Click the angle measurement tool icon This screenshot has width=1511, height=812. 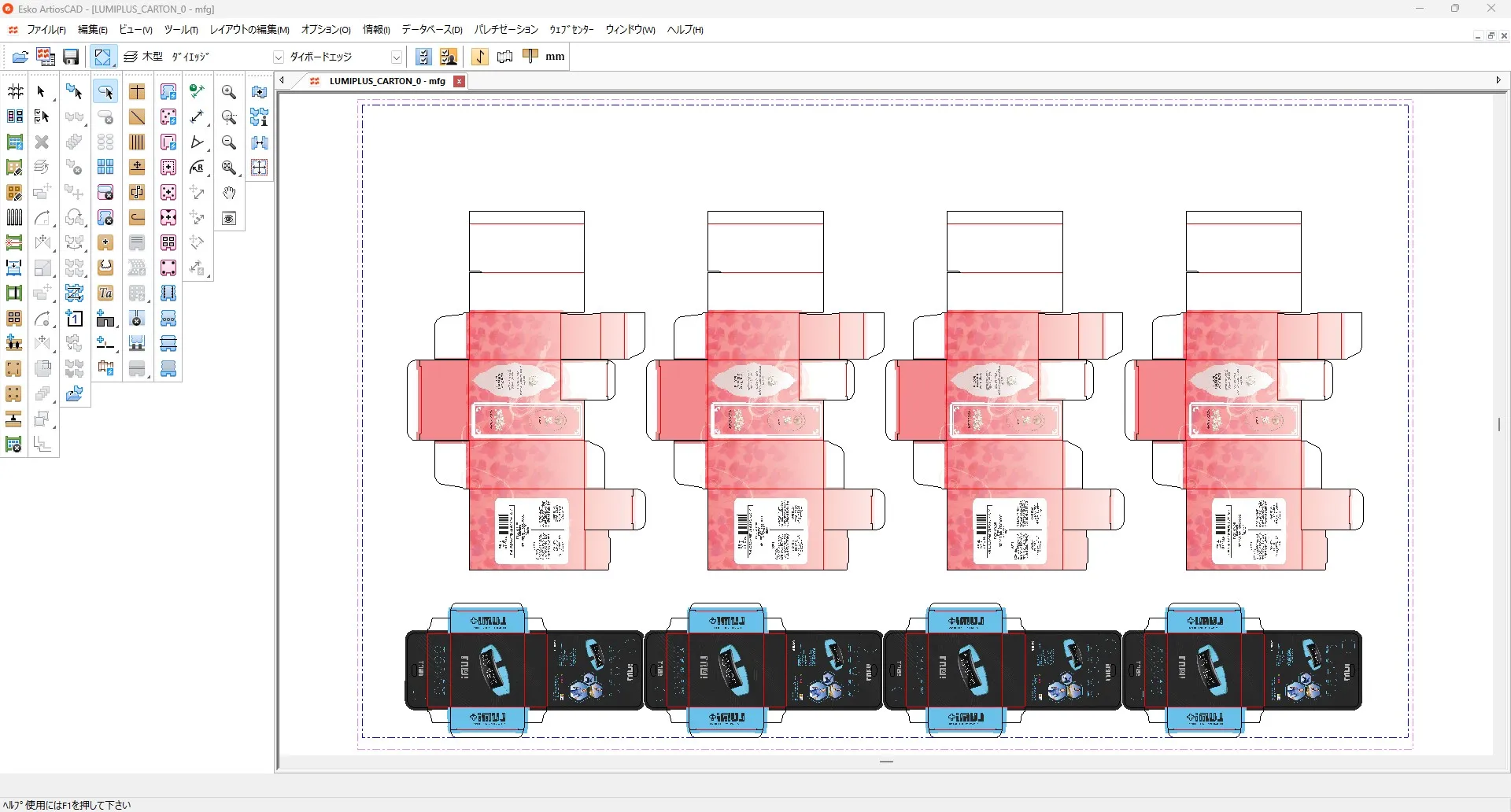click(198, 142)
